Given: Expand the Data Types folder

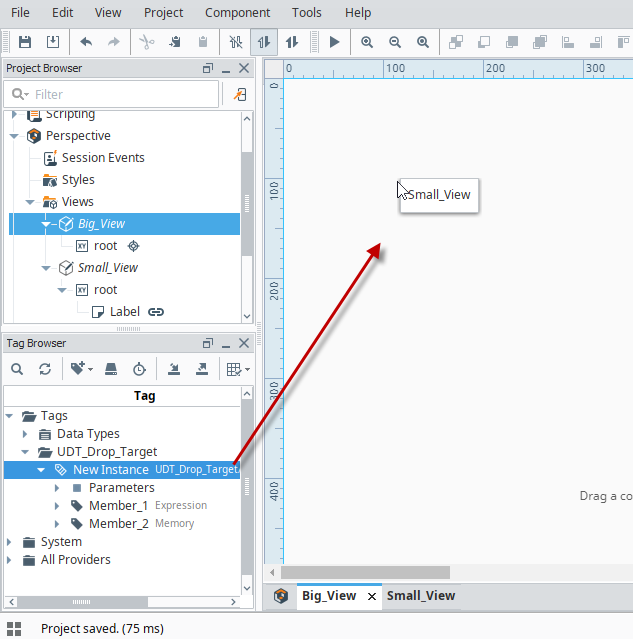Looking at the screenshot, I should [25, 434].
